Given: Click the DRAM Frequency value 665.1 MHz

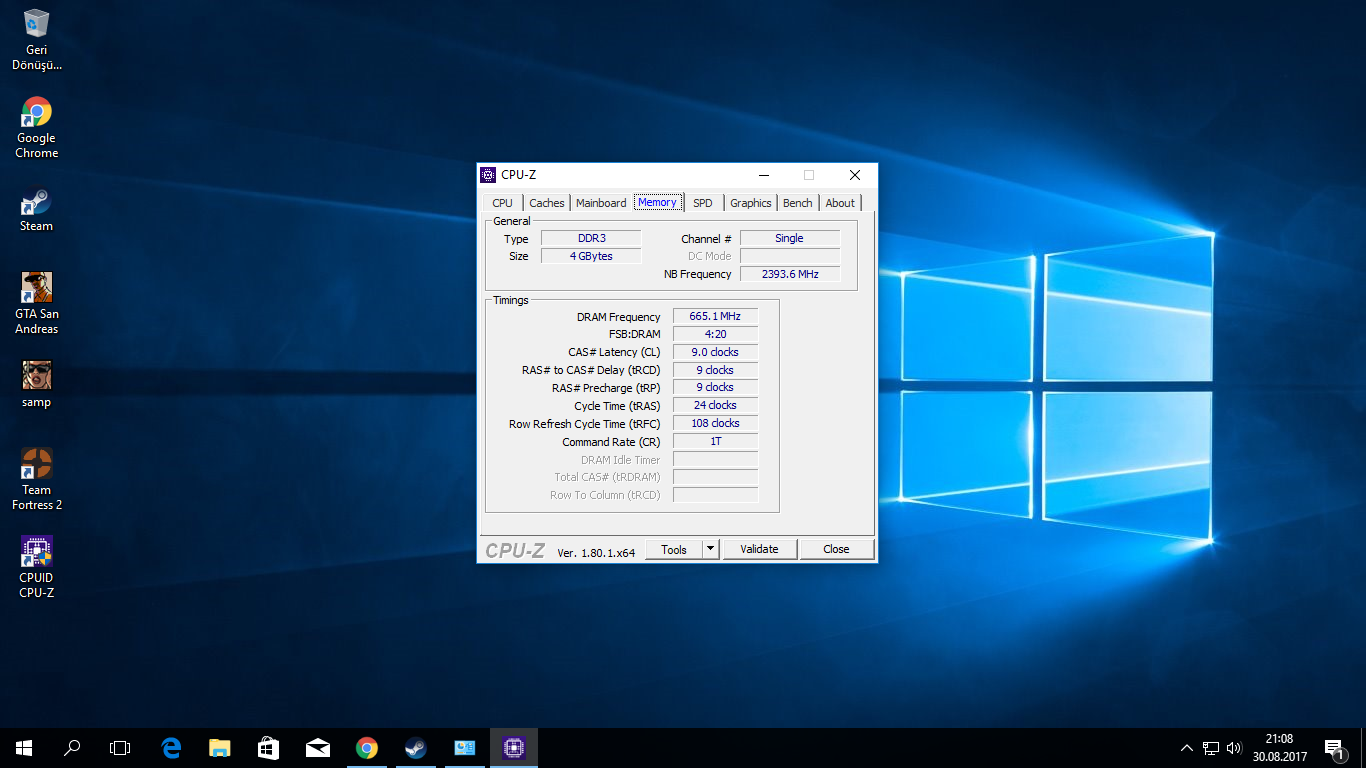Looking at the screenshot, I should 715,316.
